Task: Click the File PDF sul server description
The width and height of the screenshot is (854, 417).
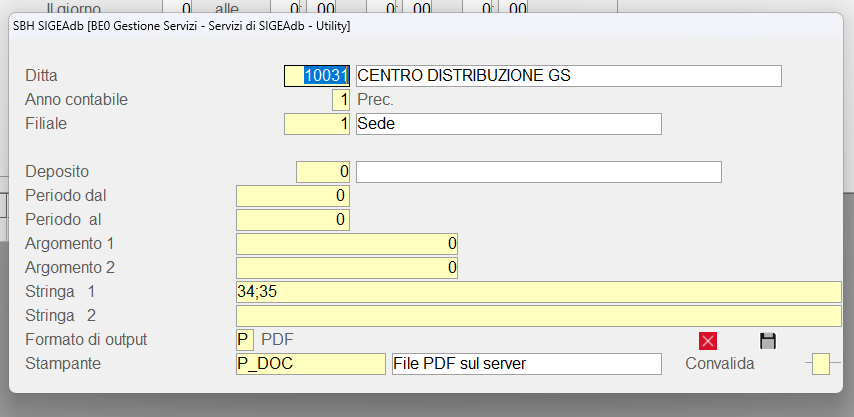Action: tap(526, 364)
